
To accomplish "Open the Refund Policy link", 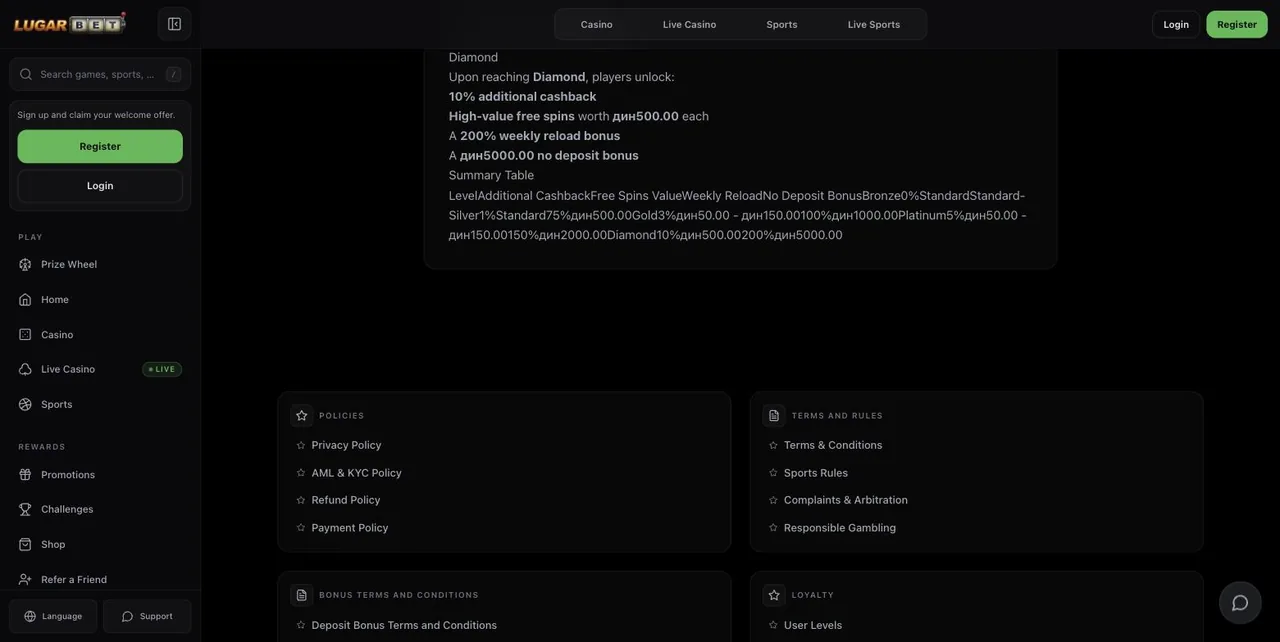I will [x=346, y=500].
